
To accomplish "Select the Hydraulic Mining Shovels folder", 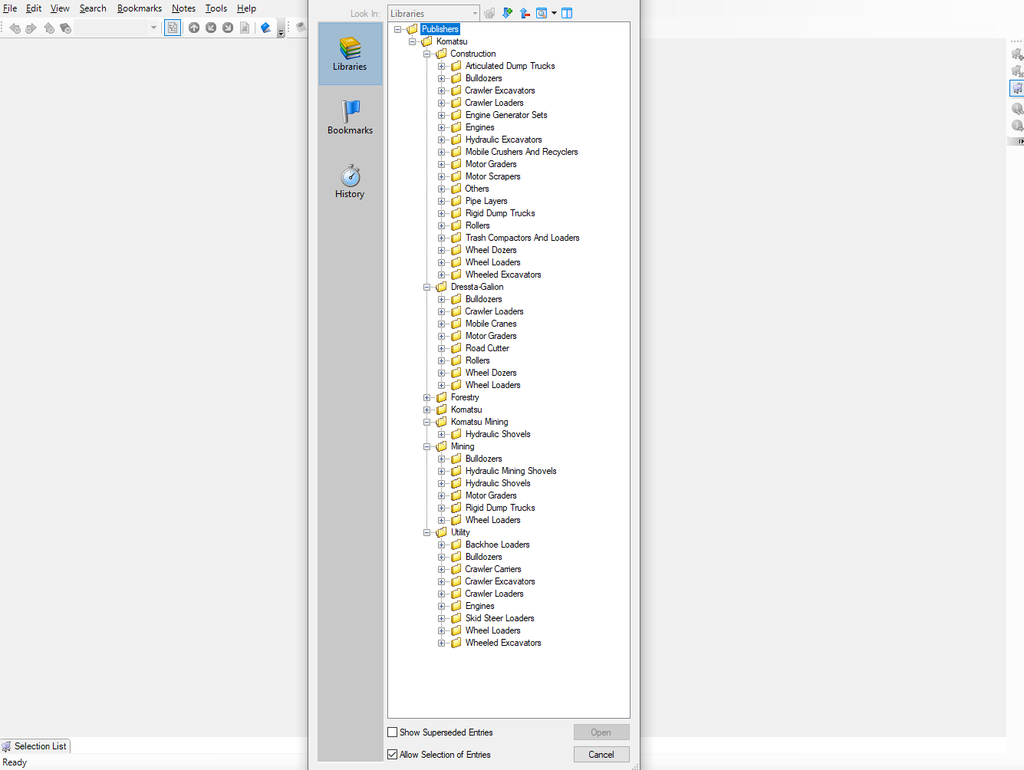I will (510, 471).
